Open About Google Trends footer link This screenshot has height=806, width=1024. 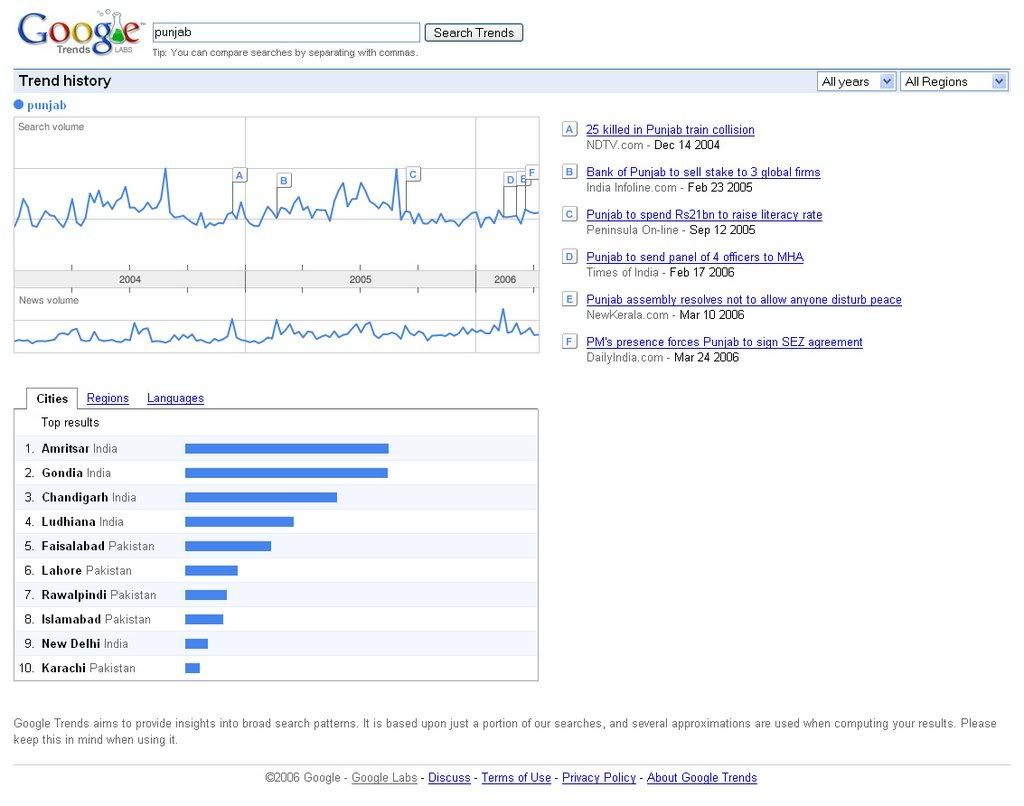[x=702, y=777]
